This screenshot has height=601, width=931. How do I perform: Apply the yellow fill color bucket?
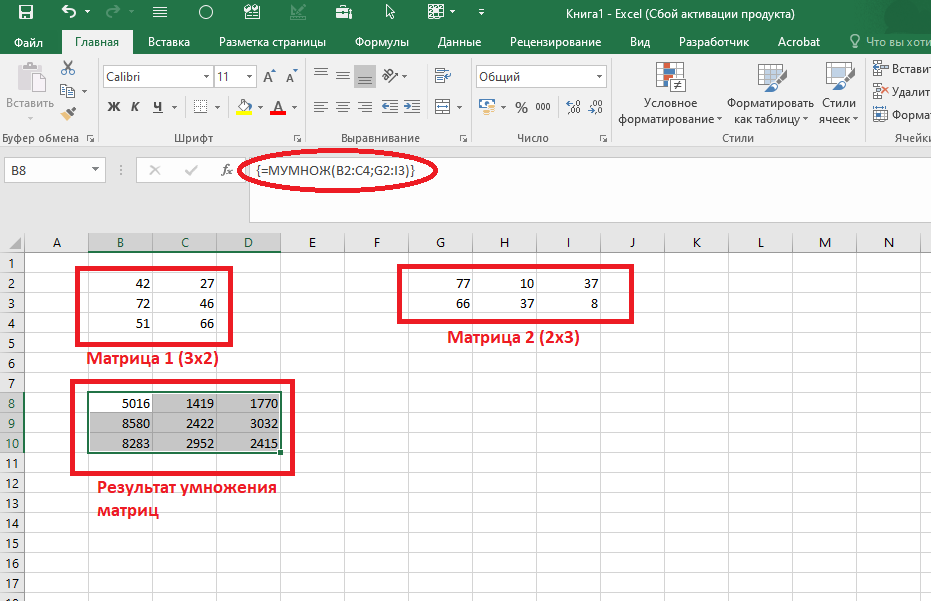click(244, 107)
